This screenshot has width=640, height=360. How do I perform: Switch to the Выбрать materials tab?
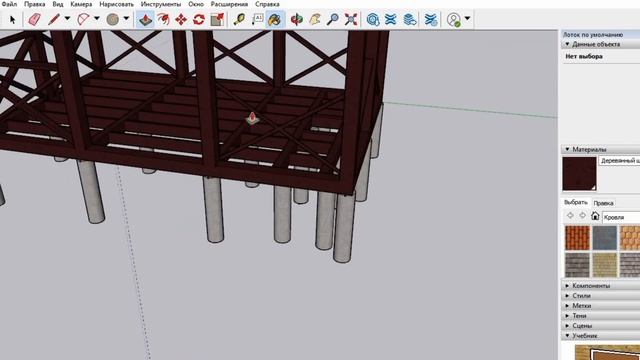pos(576,202)
